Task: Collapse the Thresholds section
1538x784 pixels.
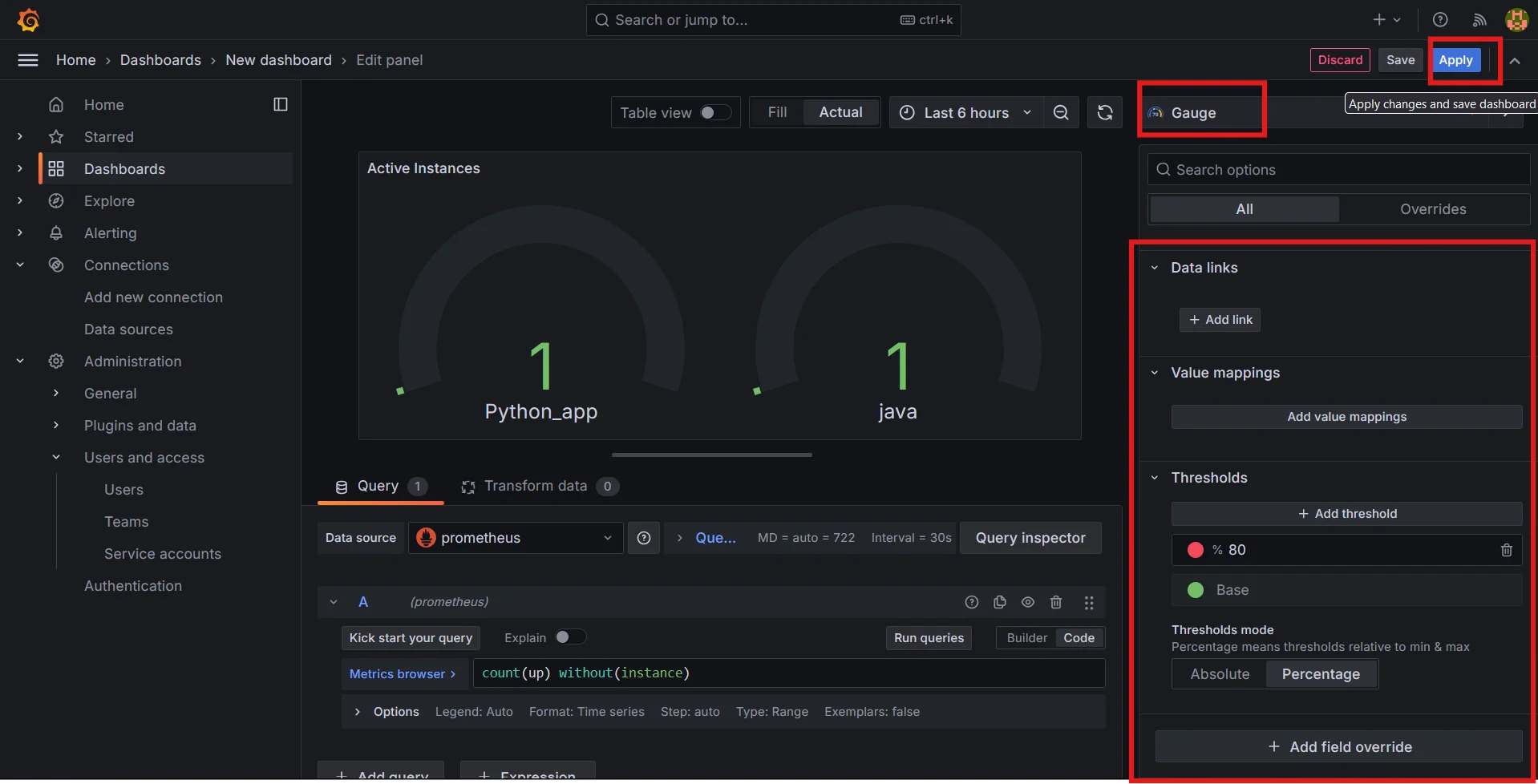Action: pyautogui.click(x=1155, y=478)
